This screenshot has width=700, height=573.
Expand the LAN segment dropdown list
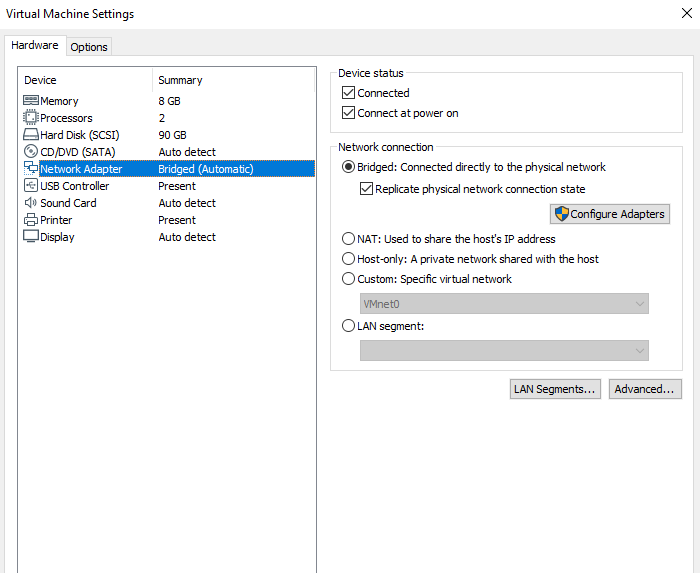[504, 350]
